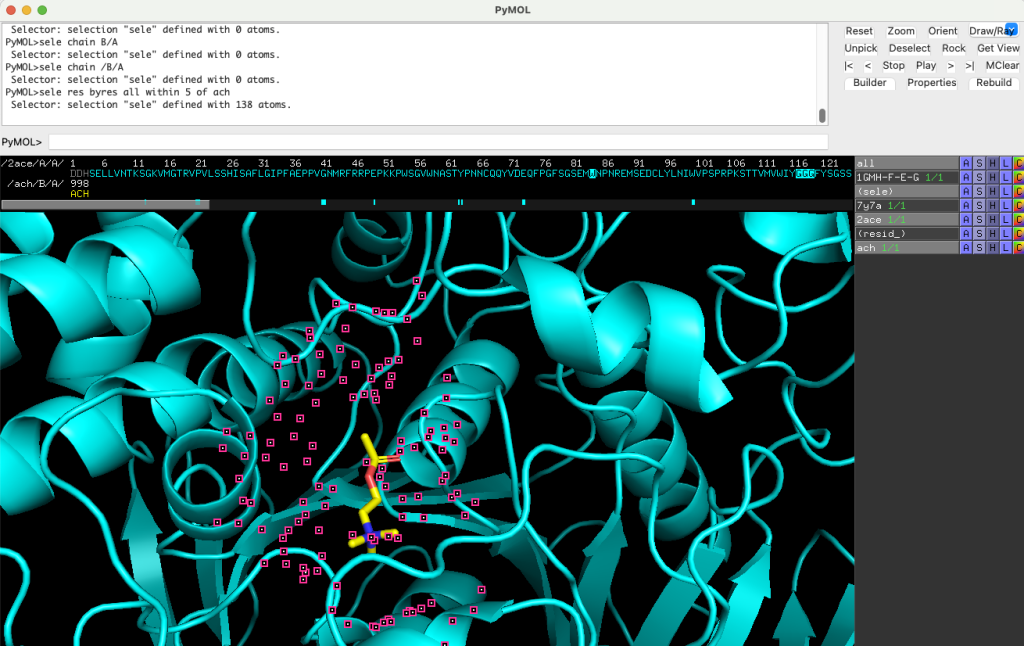Open the Properties panel
The image size is (1024, 646).
931,83
